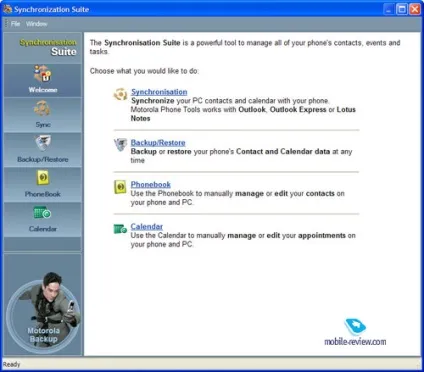Click the green icon beside Calendar link

coord(120,229)
